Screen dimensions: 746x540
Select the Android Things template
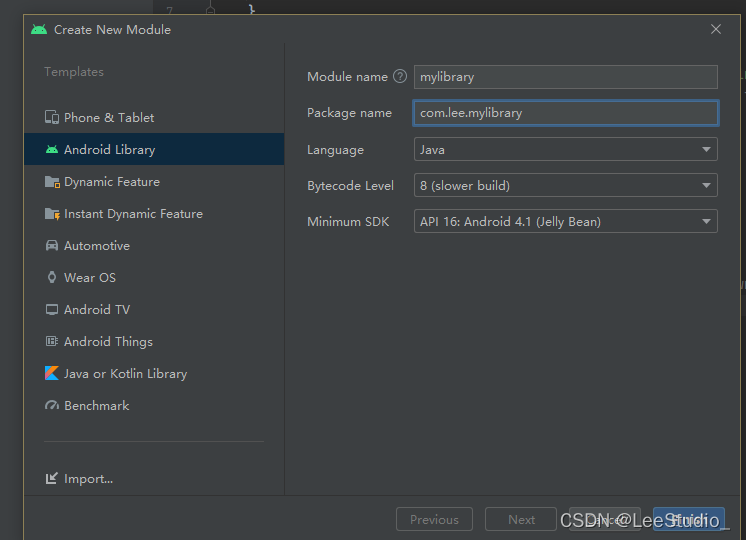154,342
